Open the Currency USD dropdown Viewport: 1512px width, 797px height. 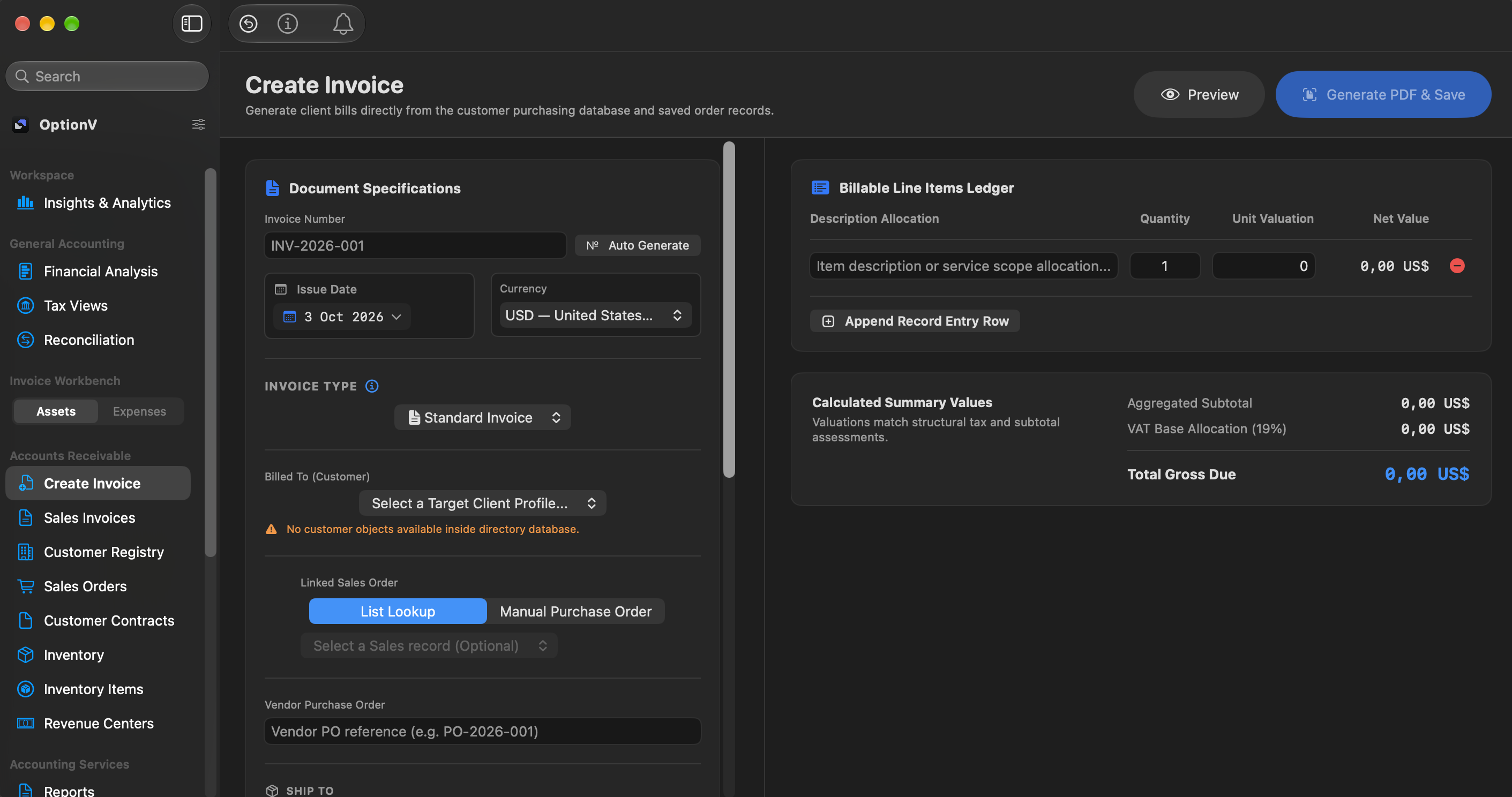[595, 315]
